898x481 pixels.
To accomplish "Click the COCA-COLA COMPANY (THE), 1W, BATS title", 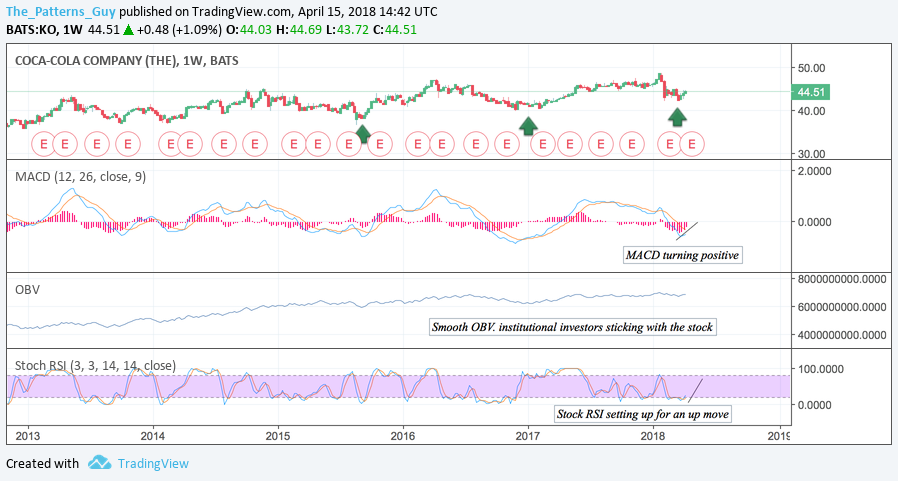I will [x=127, y=61].
